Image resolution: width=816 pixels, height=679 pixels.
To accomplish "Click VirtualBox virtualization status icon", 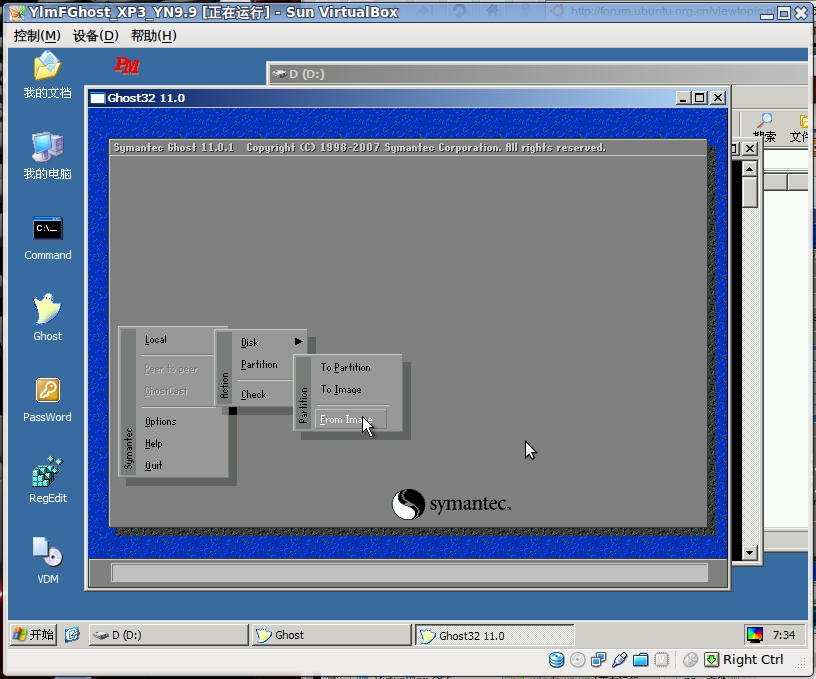I will click(x=661, y=660).
